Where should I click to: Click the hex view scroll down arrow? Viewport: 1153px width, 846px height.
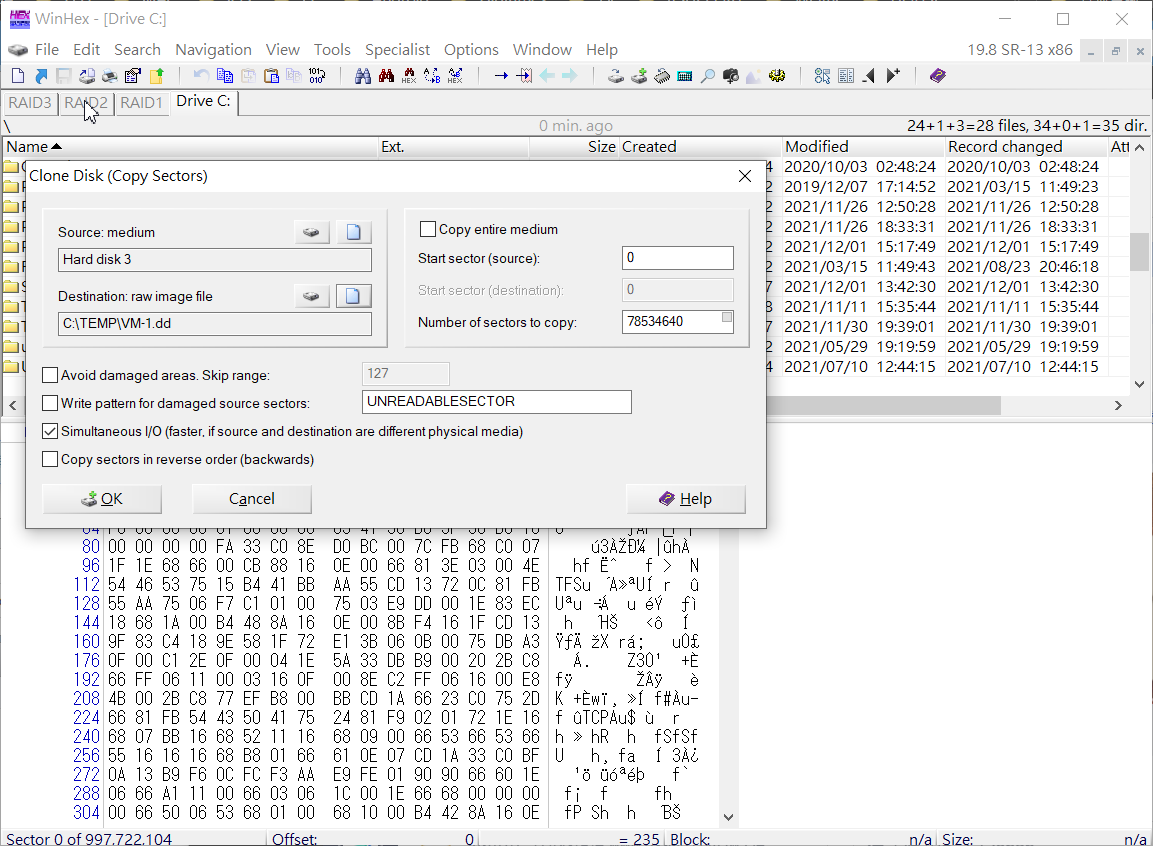point(728,817)
